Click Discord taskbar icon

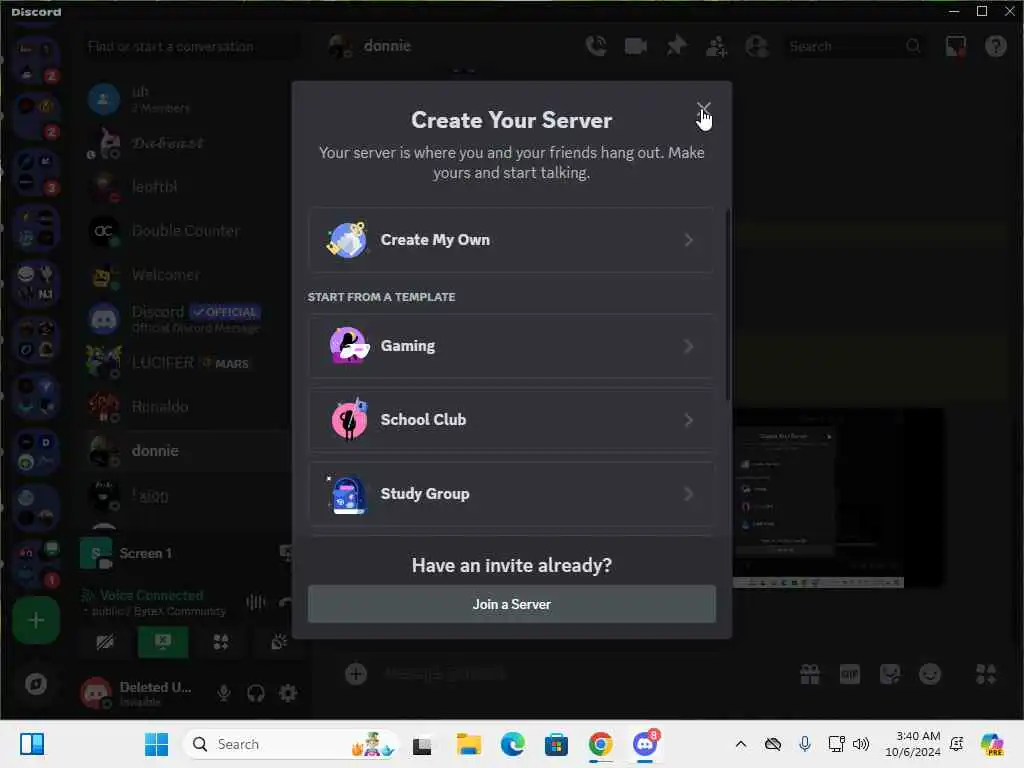click(645, 744)
